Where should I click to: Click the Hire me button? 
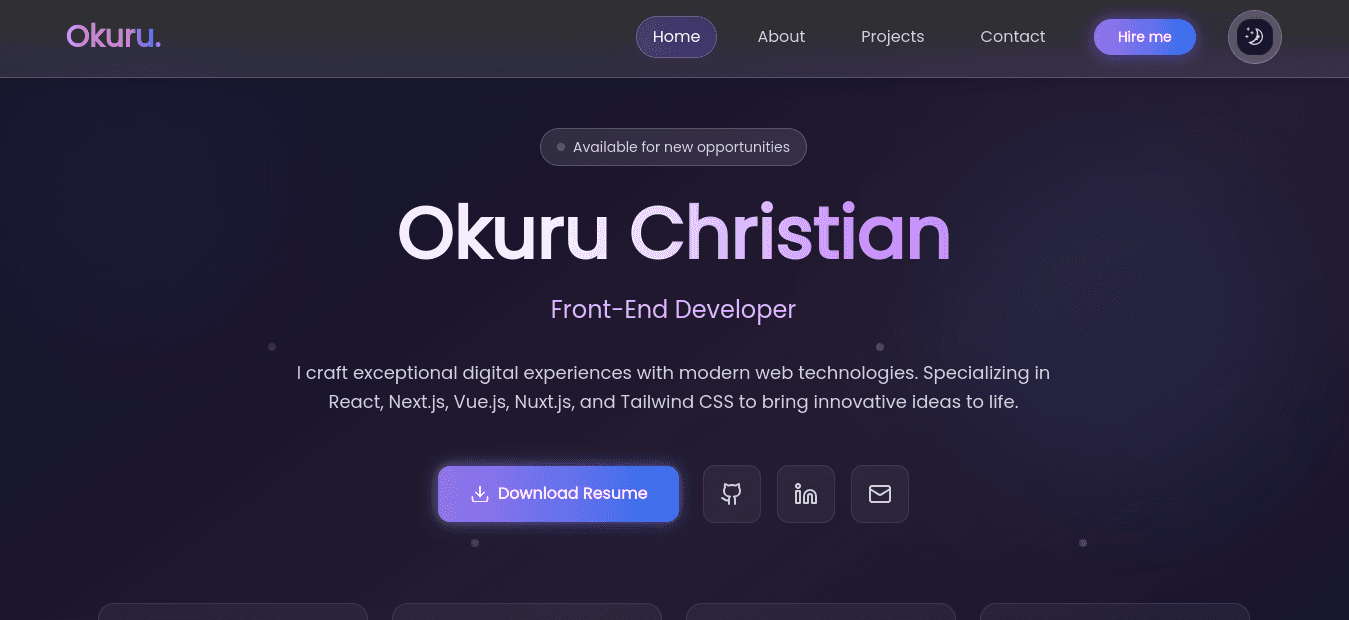point(1144,37)
